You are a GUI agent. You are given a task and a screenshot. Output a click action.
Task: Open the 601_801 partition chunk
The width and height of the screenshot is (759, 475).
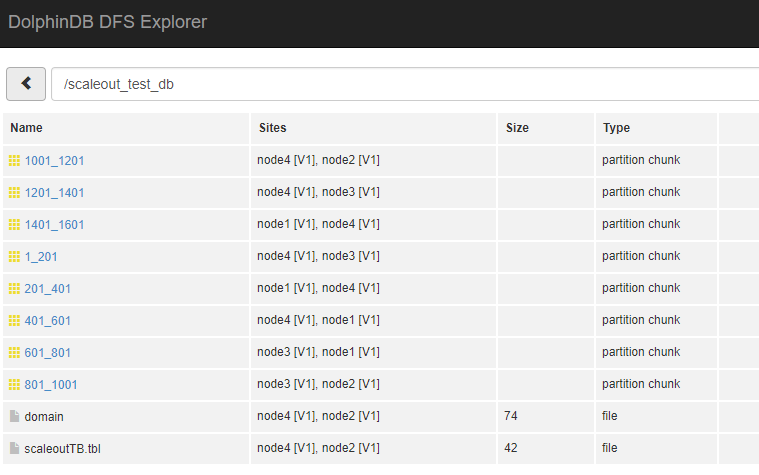click(48, 353)
